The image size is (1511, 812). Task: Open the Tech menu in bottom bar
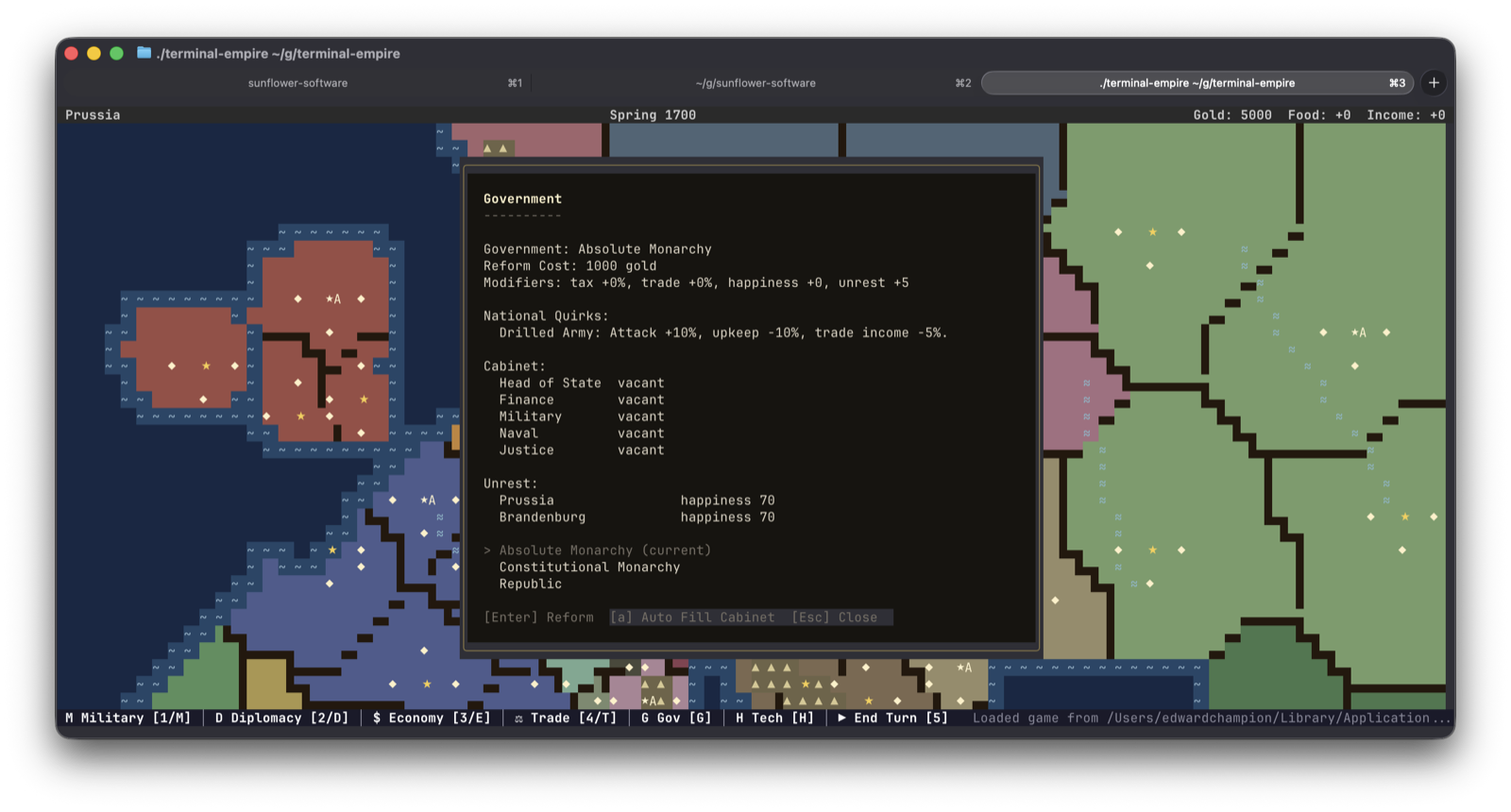774,719
